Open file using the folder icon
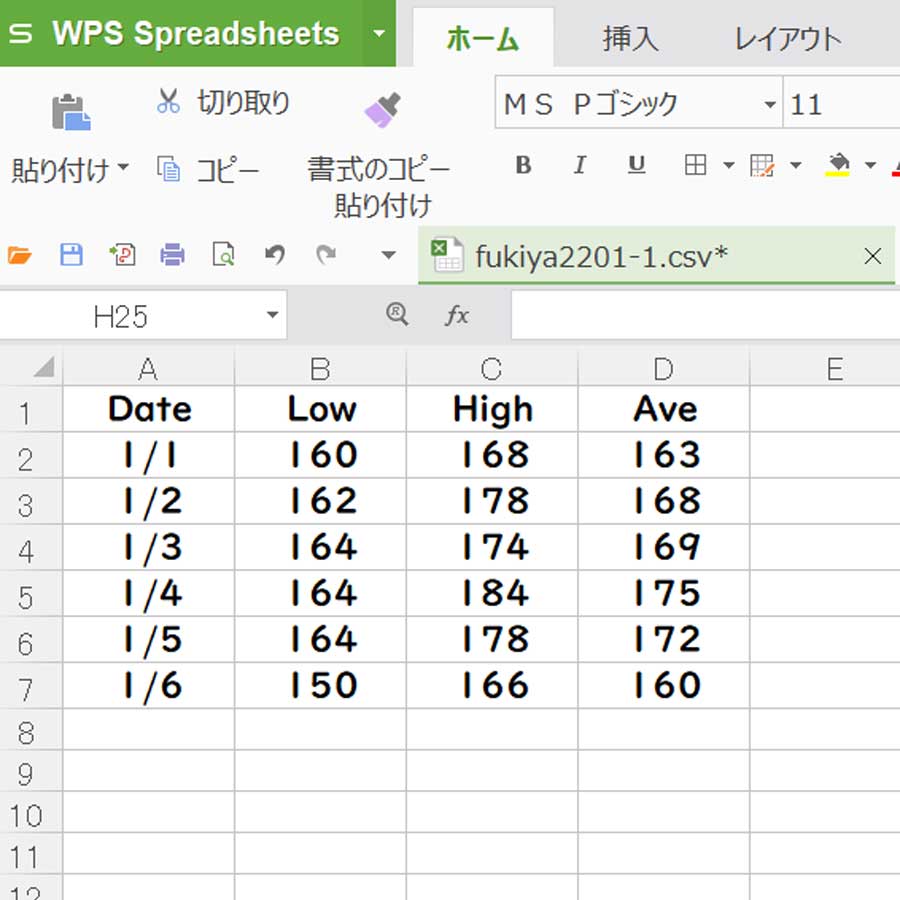 (20, 255)
